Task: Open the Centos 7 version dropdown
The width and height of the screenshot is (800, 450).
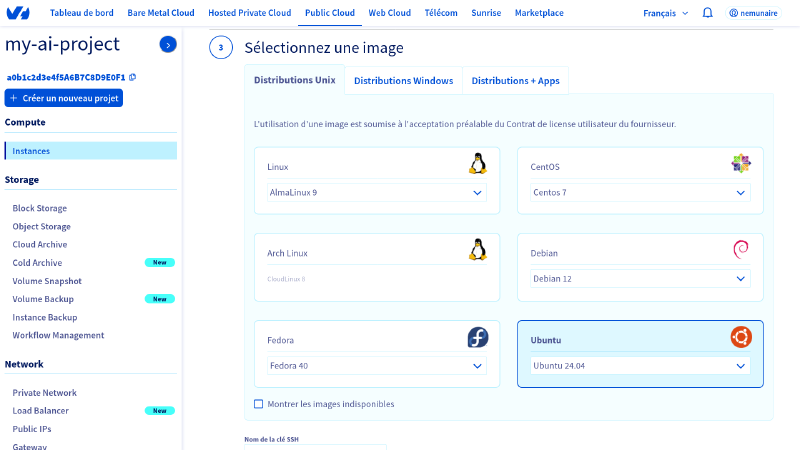Action: (x=640, y=193)
